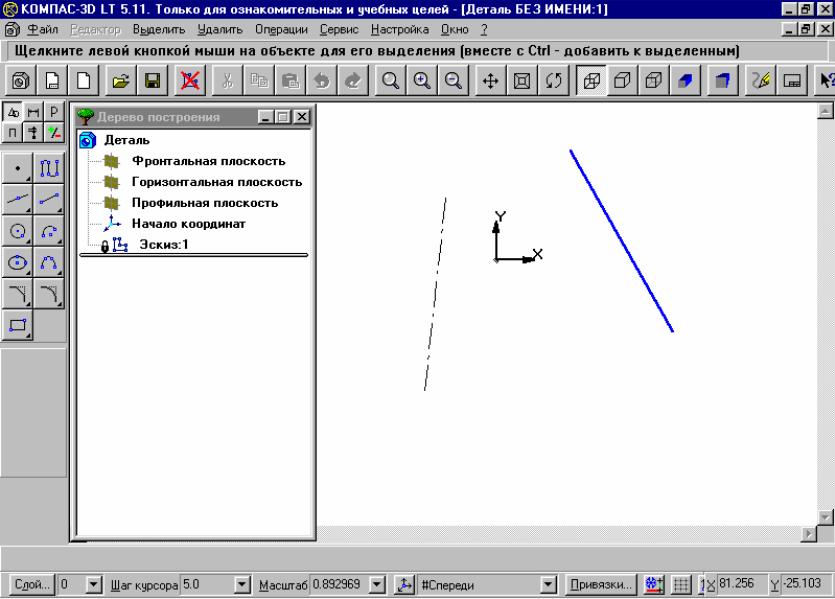Click the sketch pencil icon
The height and width of the screenshot is (599, 835).
760,81
